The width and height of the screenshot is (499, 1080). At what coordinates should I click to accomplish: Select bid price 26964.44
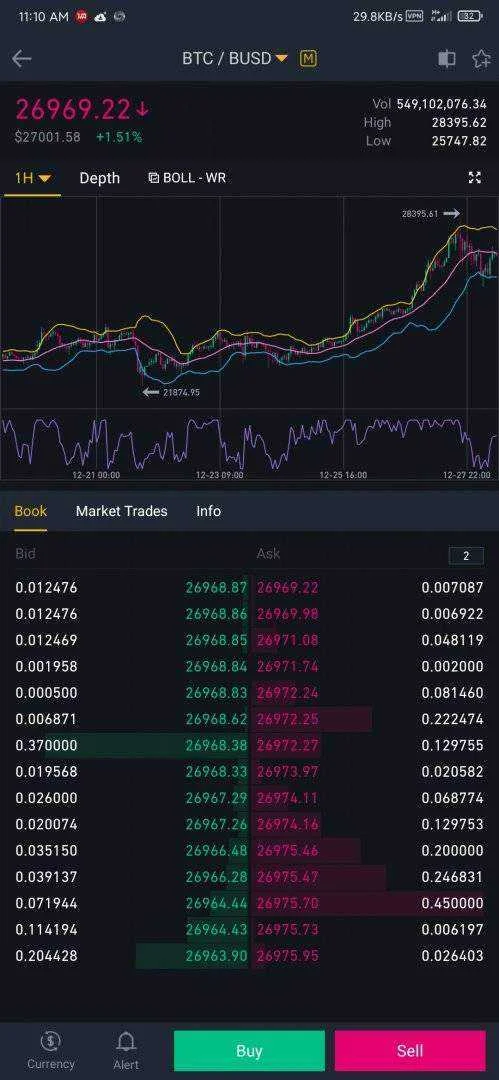coord(216,903)
